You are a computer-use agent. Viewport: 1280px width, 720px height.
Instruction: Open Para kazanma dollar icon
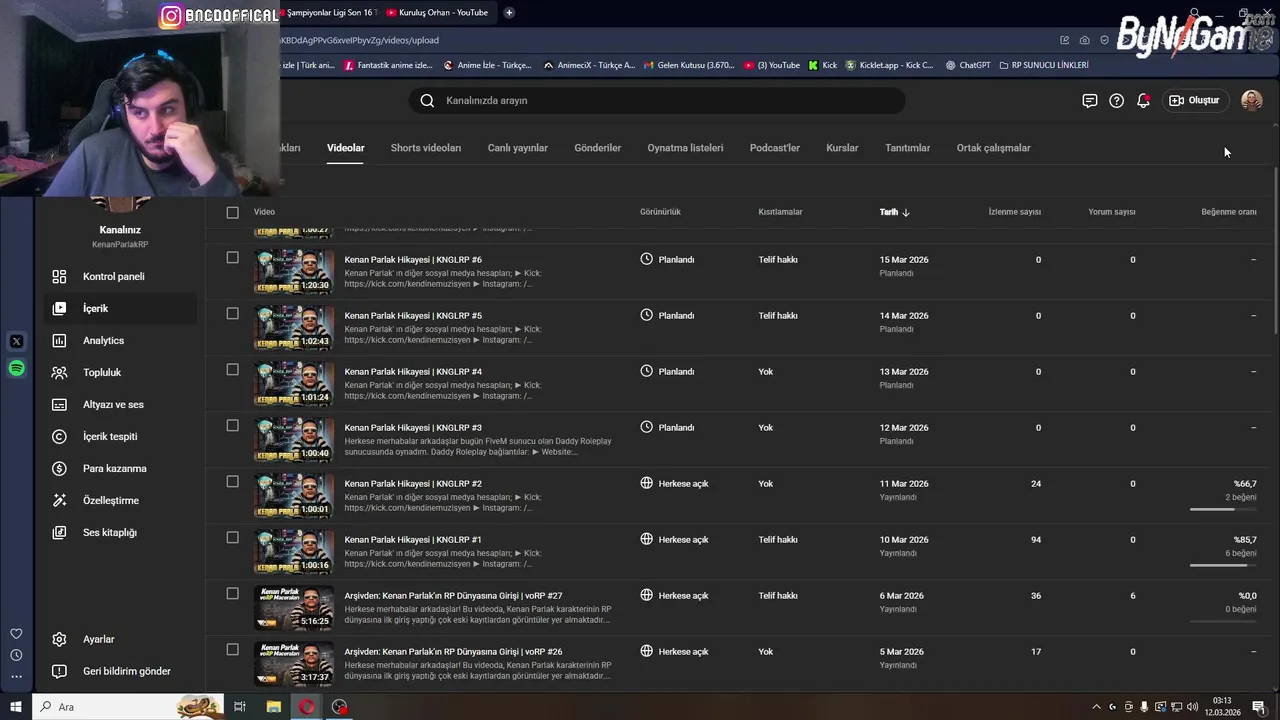point(59,468)
